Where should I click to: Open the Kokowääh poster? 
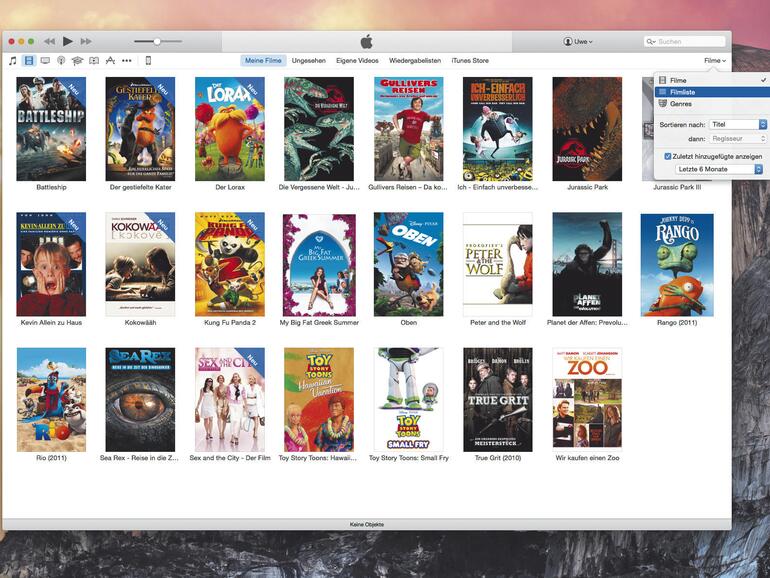pyautogui.click(x=140, y=264)
